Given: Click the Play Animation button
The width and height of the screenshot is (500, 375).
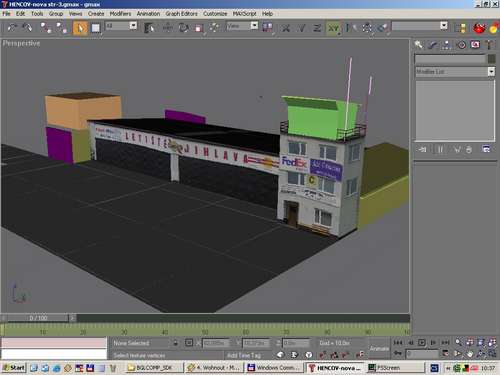Looking at the screenshot, I should pos(422,342).
